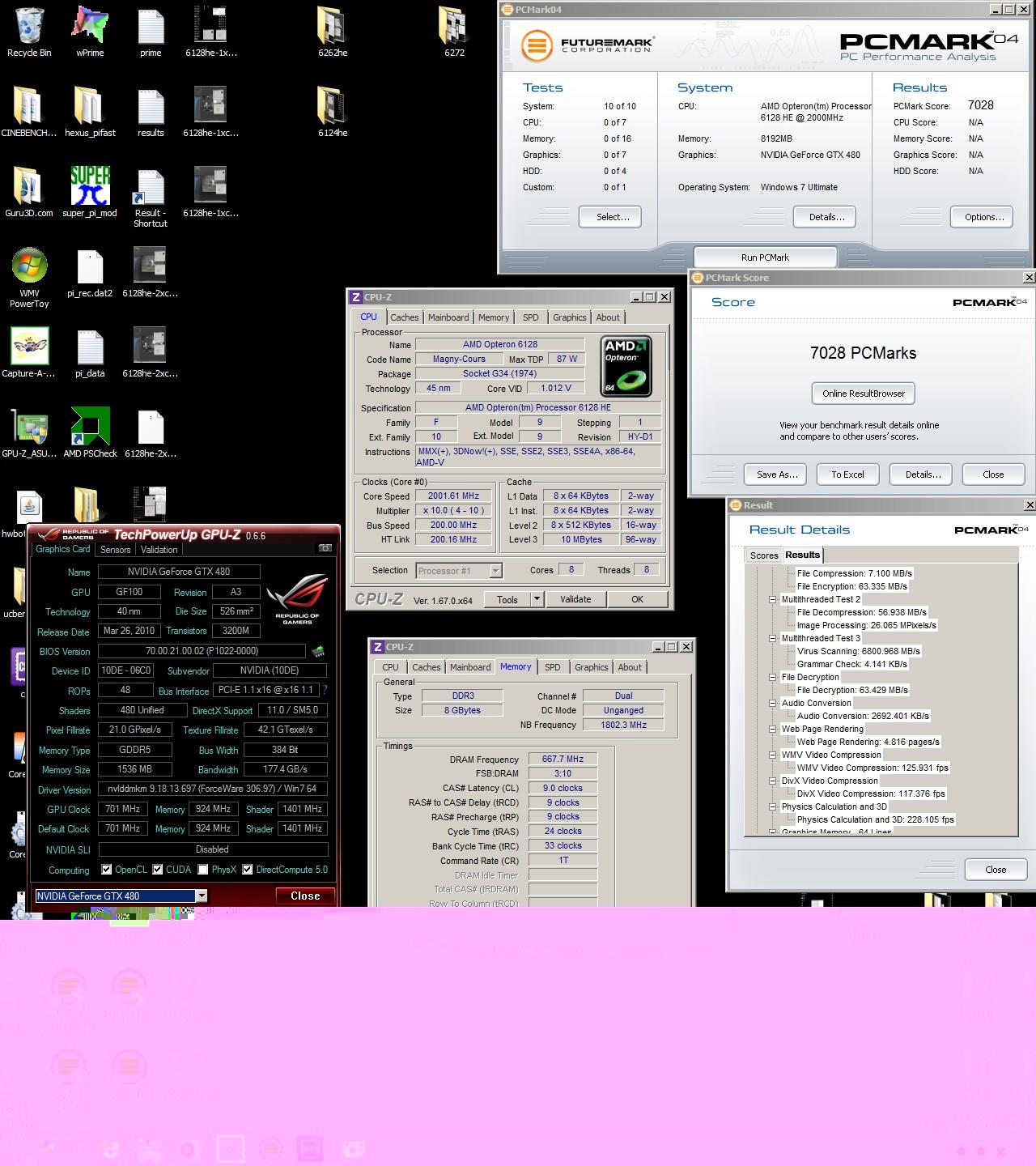Open the Recycle Bin desktop icon

[x=29, y=32]
